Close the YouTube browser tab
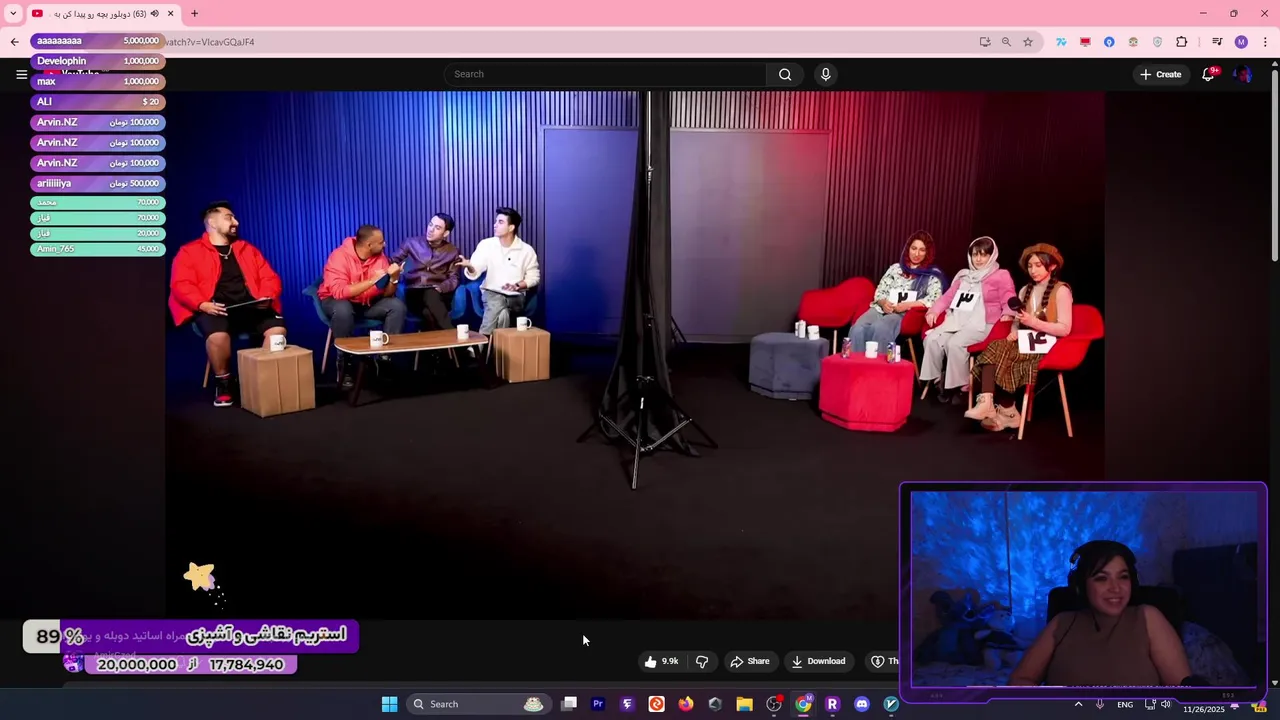The image size is (1280, 720). point(170,14)
